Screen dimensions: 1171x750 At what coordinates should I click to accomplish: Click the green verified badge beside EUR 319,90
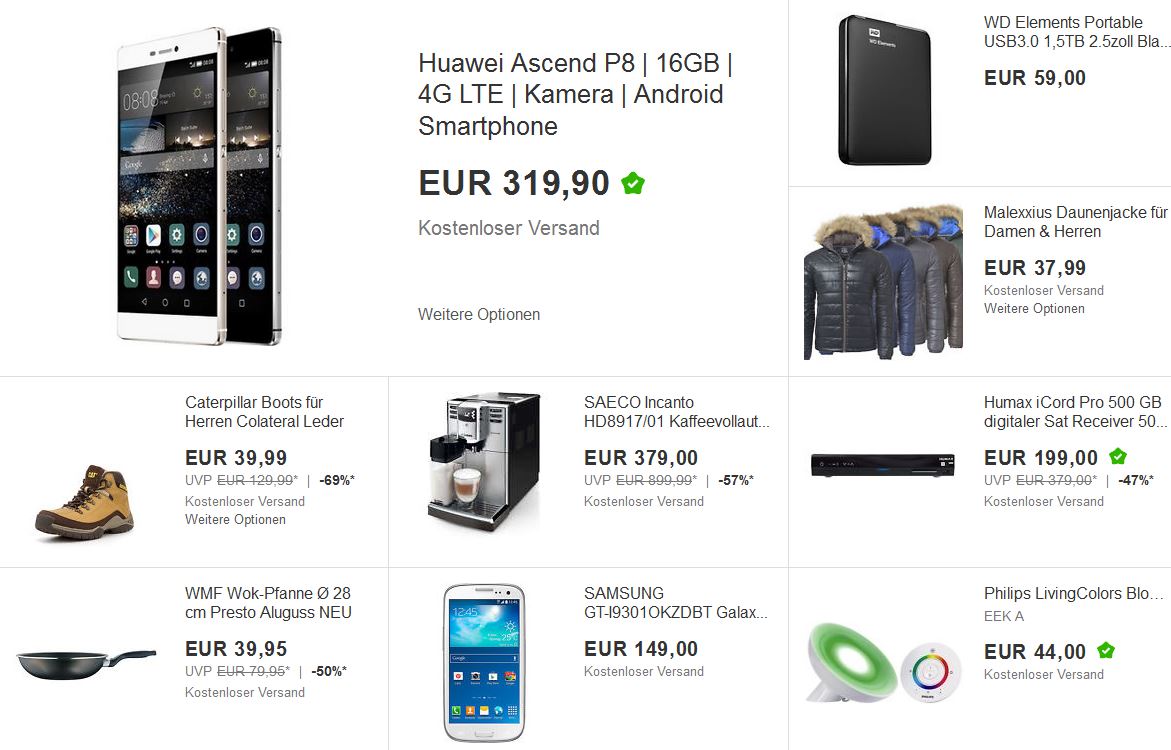point(633,183)
